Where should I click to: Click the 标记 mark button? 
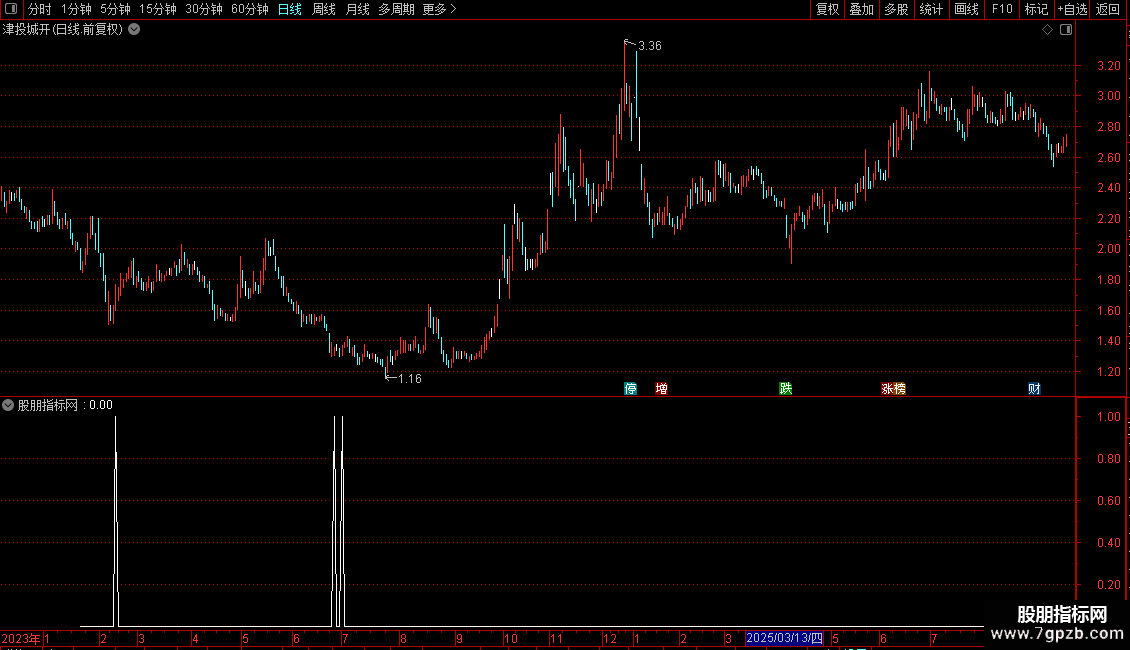[1036, 9]
